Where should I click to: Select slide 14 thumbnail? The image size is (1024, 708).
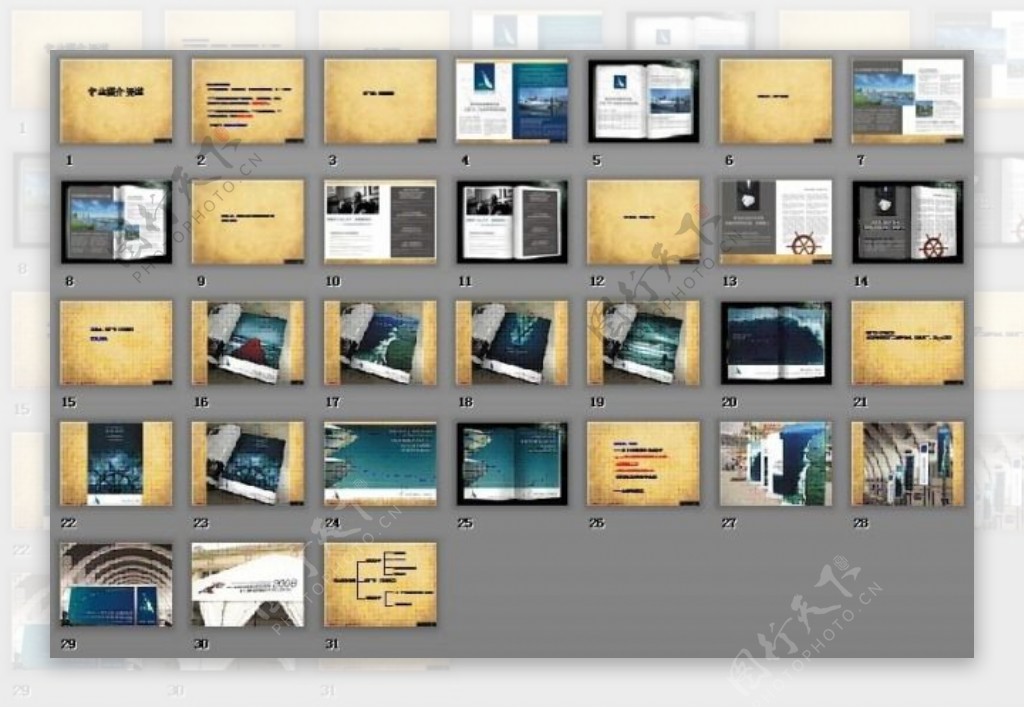point(908,222)
